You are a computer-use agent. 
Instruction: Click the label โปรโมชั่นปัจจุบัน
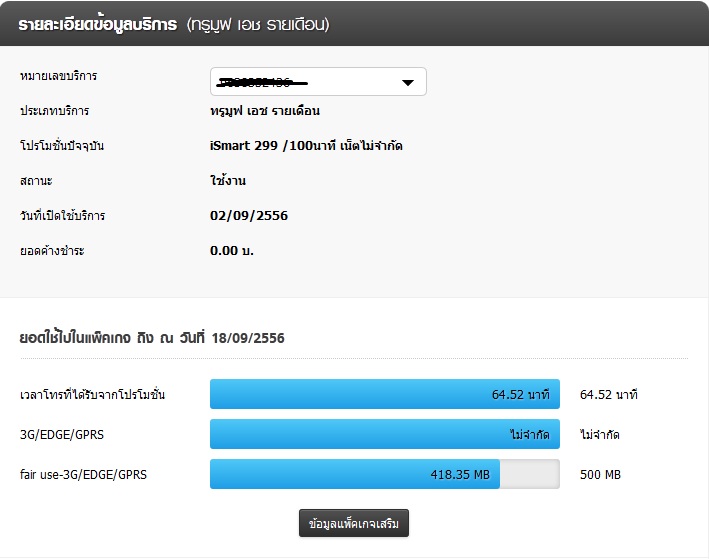(x=62, y=146)
